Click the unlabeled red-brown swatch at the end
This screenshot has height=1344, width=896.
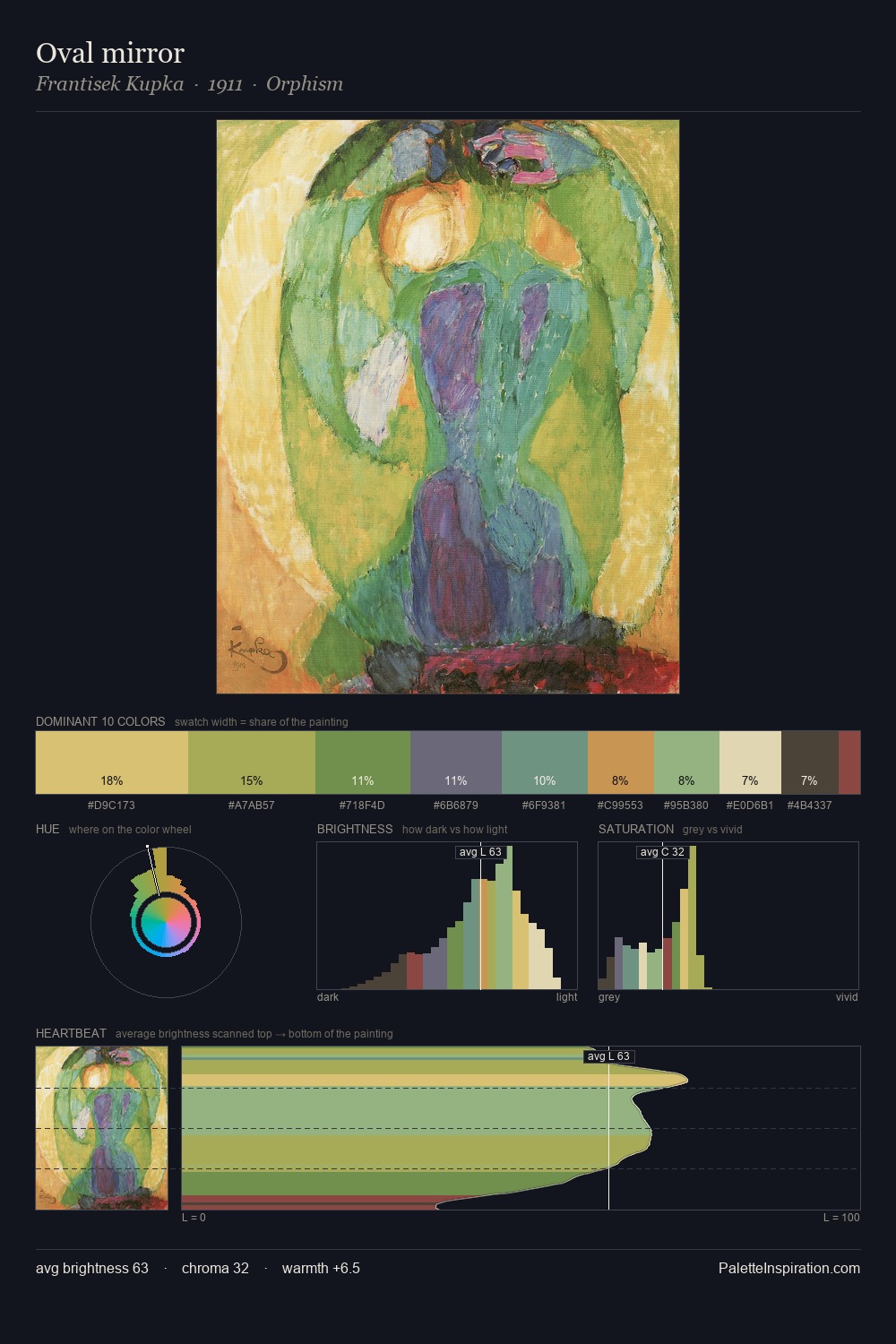pyautogui.click(x=849, y=762)
